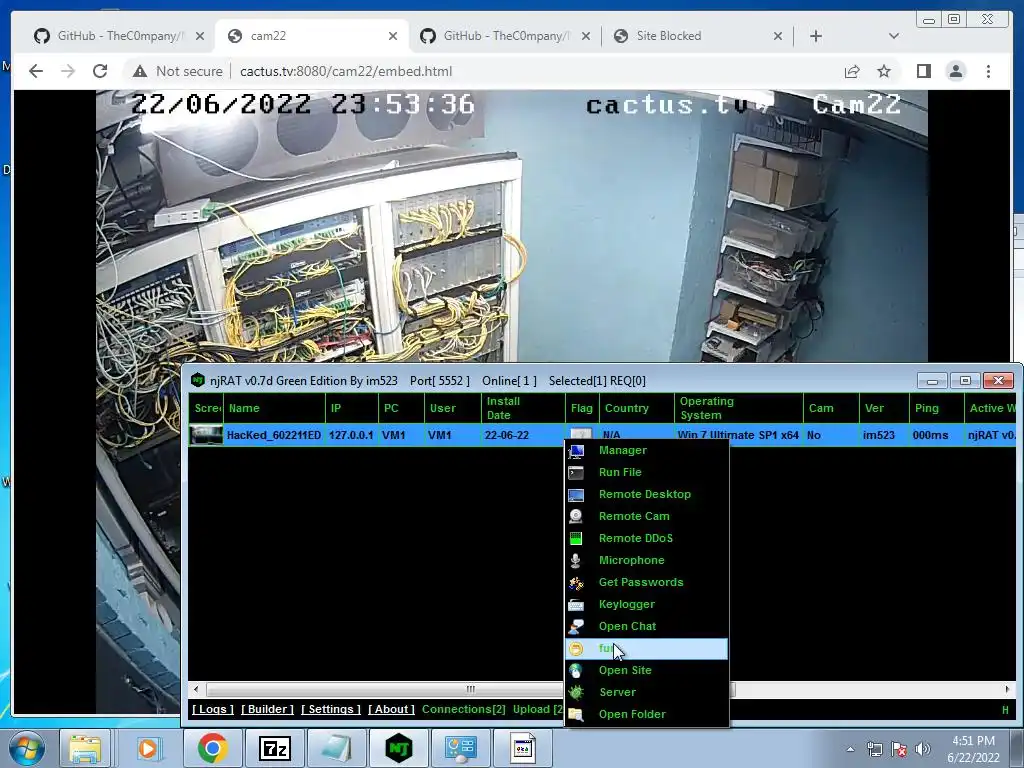Click the Action Center flag tray icon

899,749
